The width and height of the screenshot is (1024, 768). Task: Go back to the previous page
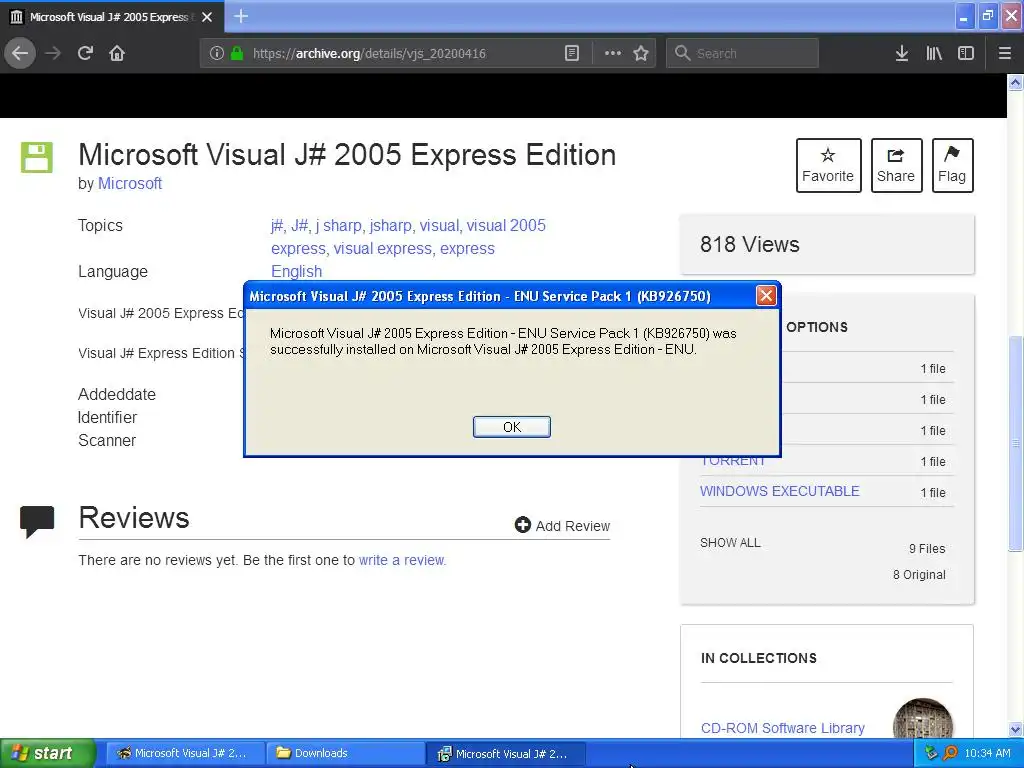[x=20, y=53]
